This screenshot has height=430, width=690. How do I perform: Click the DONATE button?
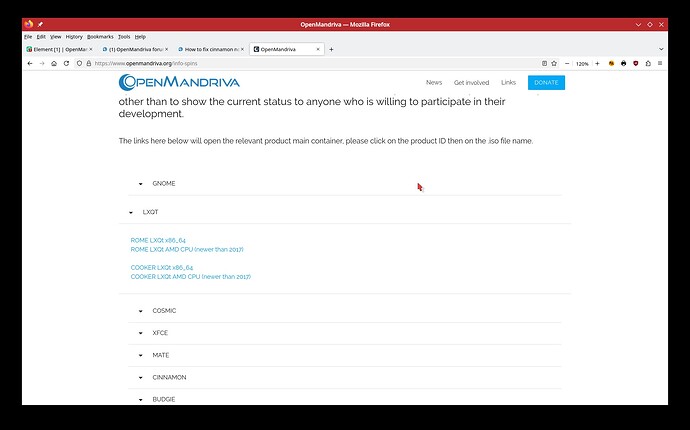tap(546, 82)
